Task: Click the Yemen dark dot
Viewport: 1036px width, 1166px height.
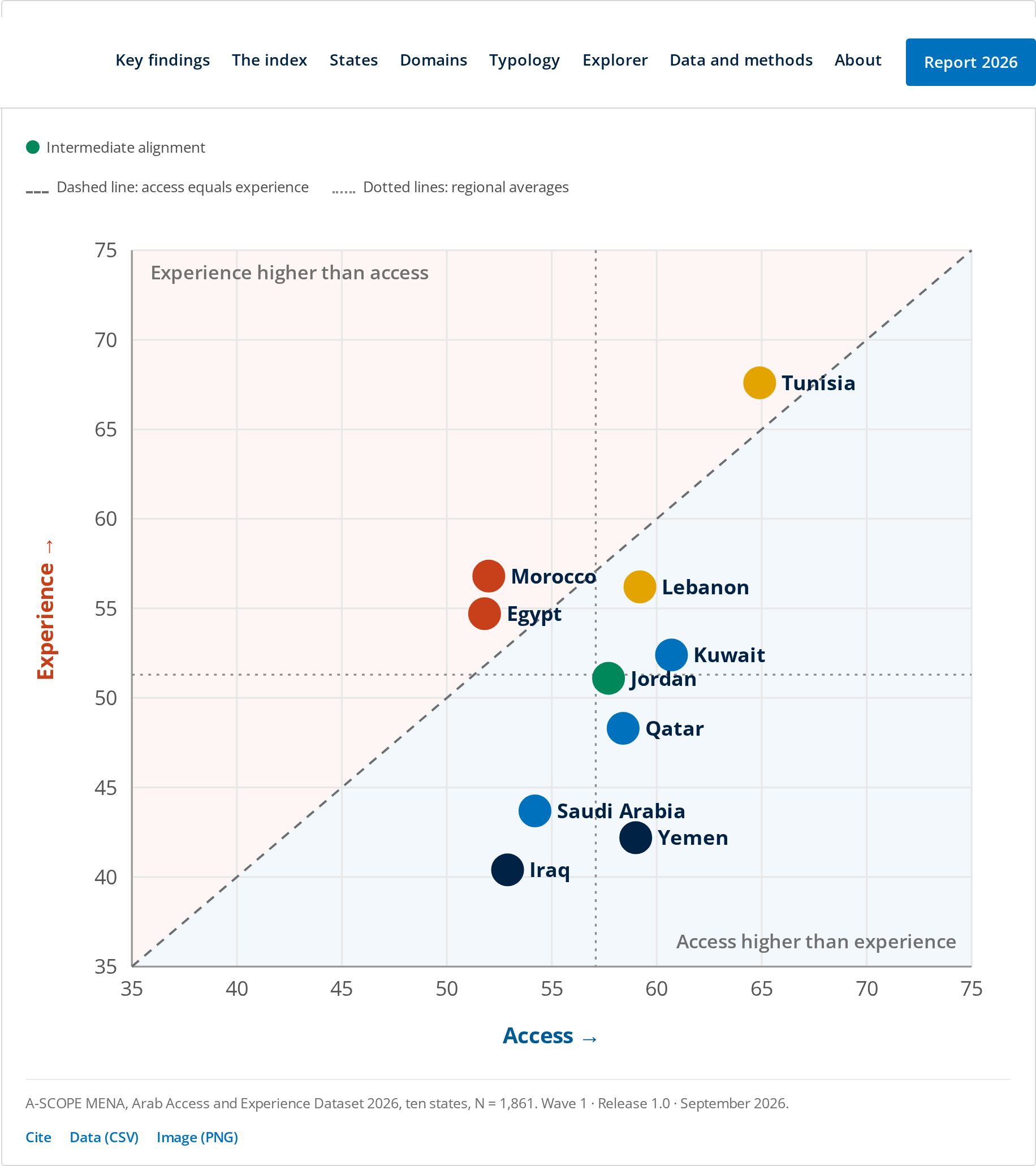Action: 636,837
